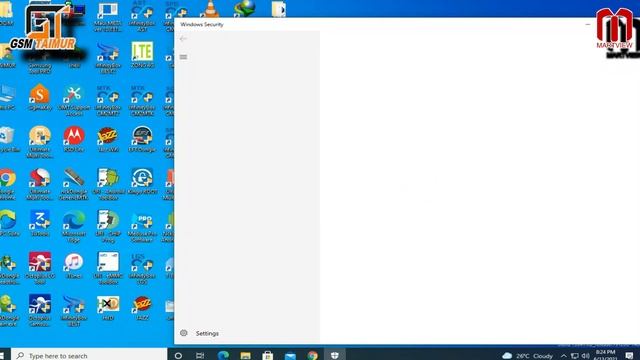Launch the red Octoplus LG tool icon

40,269
